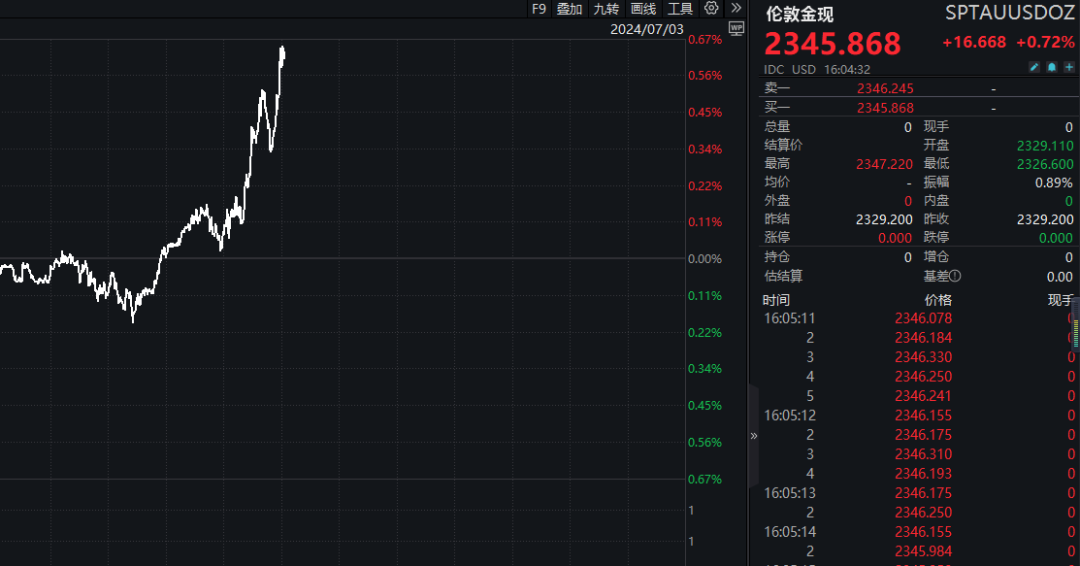This screenshot has height=566, width=1080.
Task: Open the F9 menu
Action: [539, 9]
